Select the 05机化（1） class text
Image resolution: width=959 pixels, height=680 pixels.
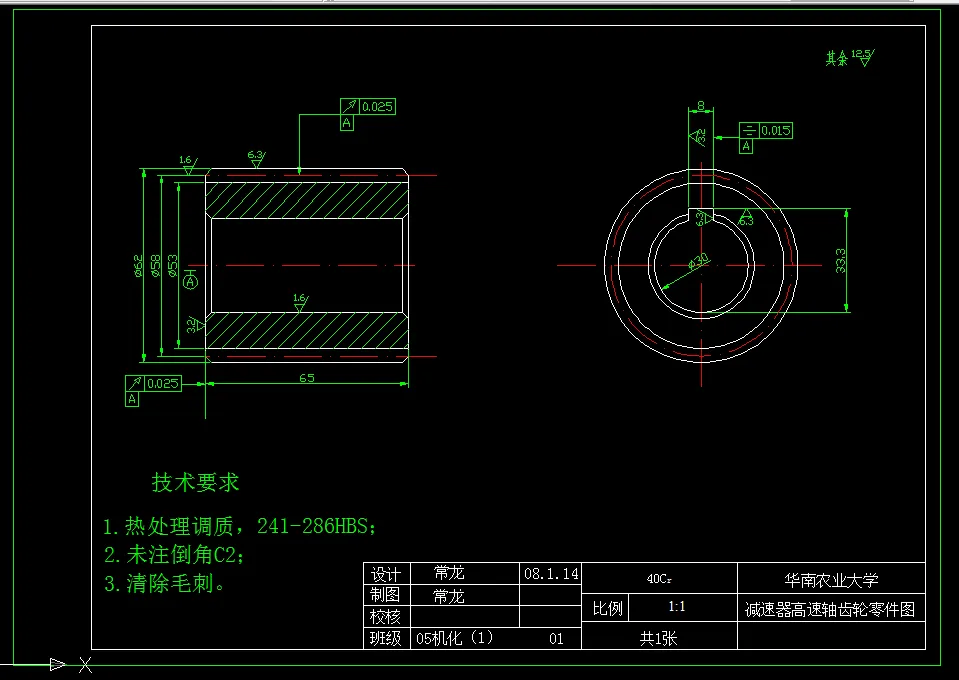(x=454, y=638)
